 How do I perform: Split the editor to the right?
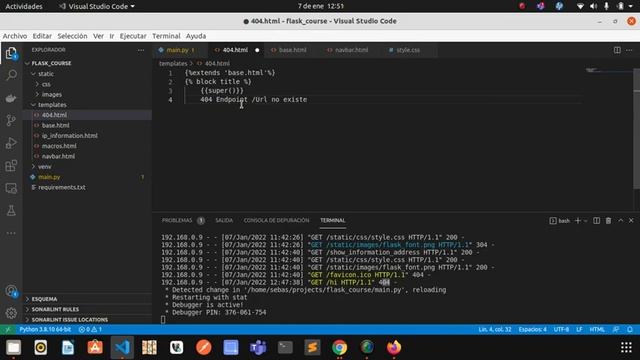(617, 50)
